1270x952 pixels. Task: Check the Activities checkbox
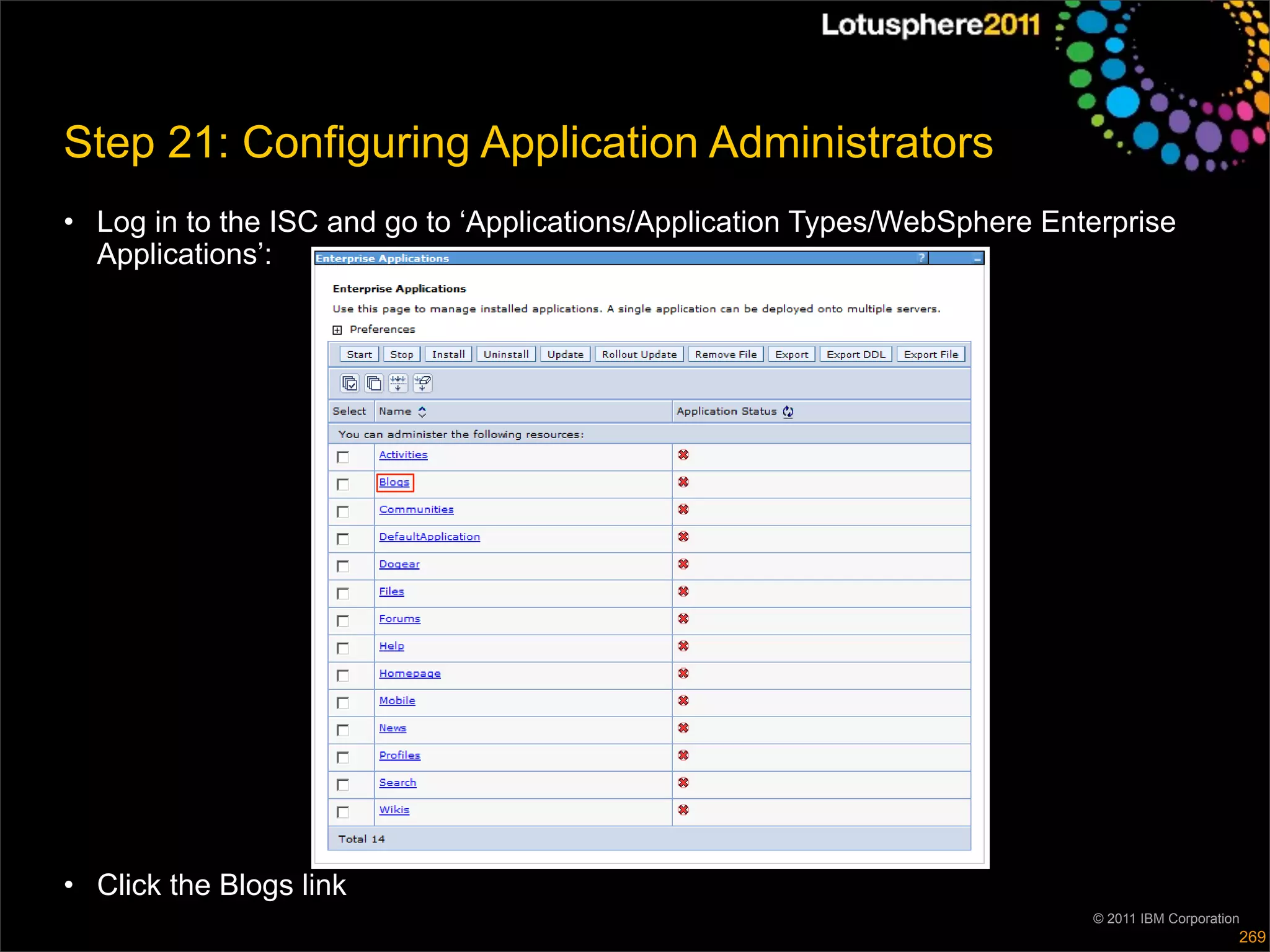tap(343, 457)
